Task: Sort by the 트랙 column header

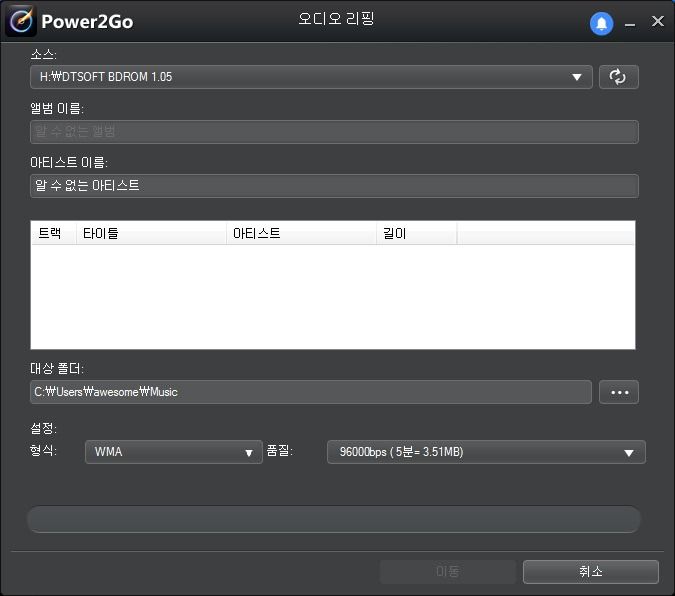Action: (x=54, y=233)
